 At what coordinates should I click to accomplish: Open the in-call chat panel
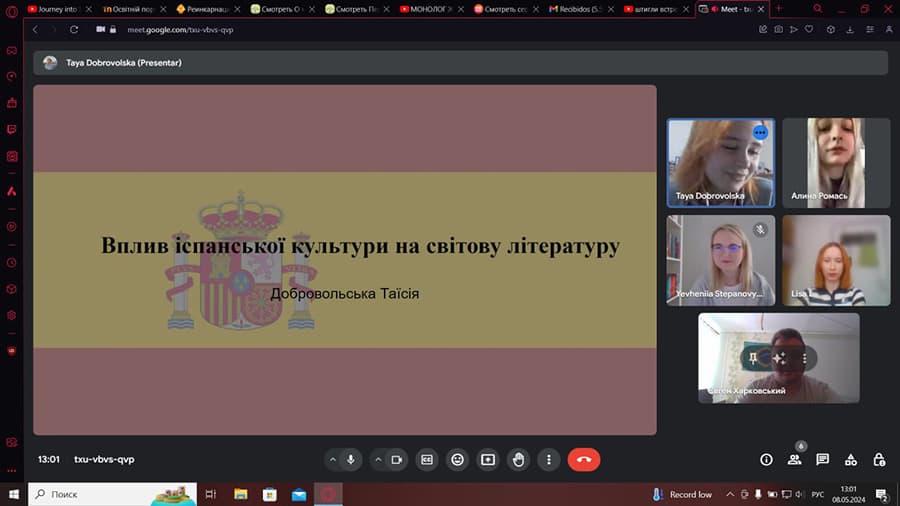click(x=823, y=460)
